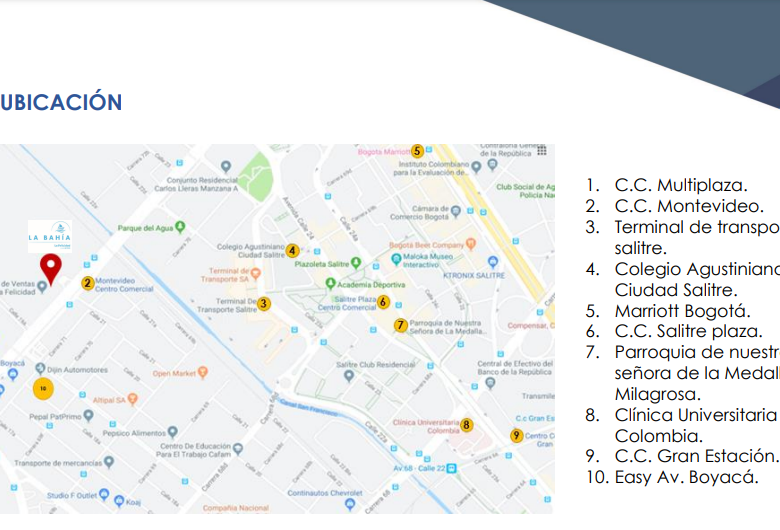Click the Studio F Outlet blue shopping pin

coord(104,494)
